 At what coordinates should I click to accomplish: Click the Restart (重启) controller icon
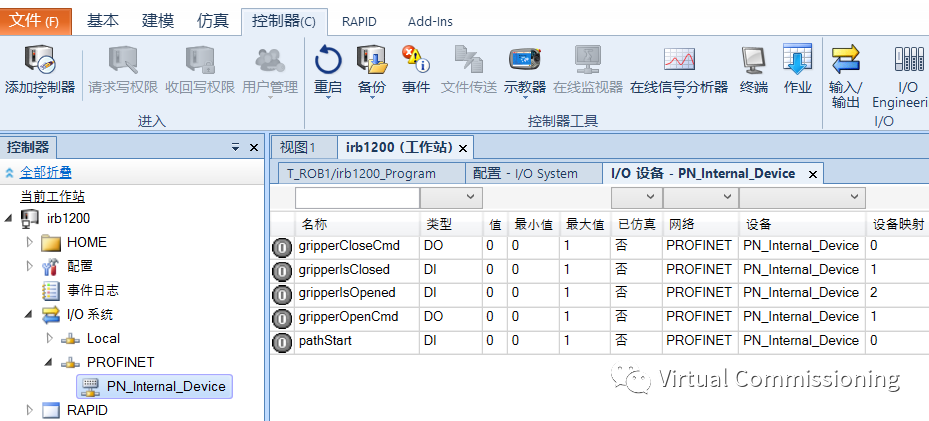coord(328,59)
